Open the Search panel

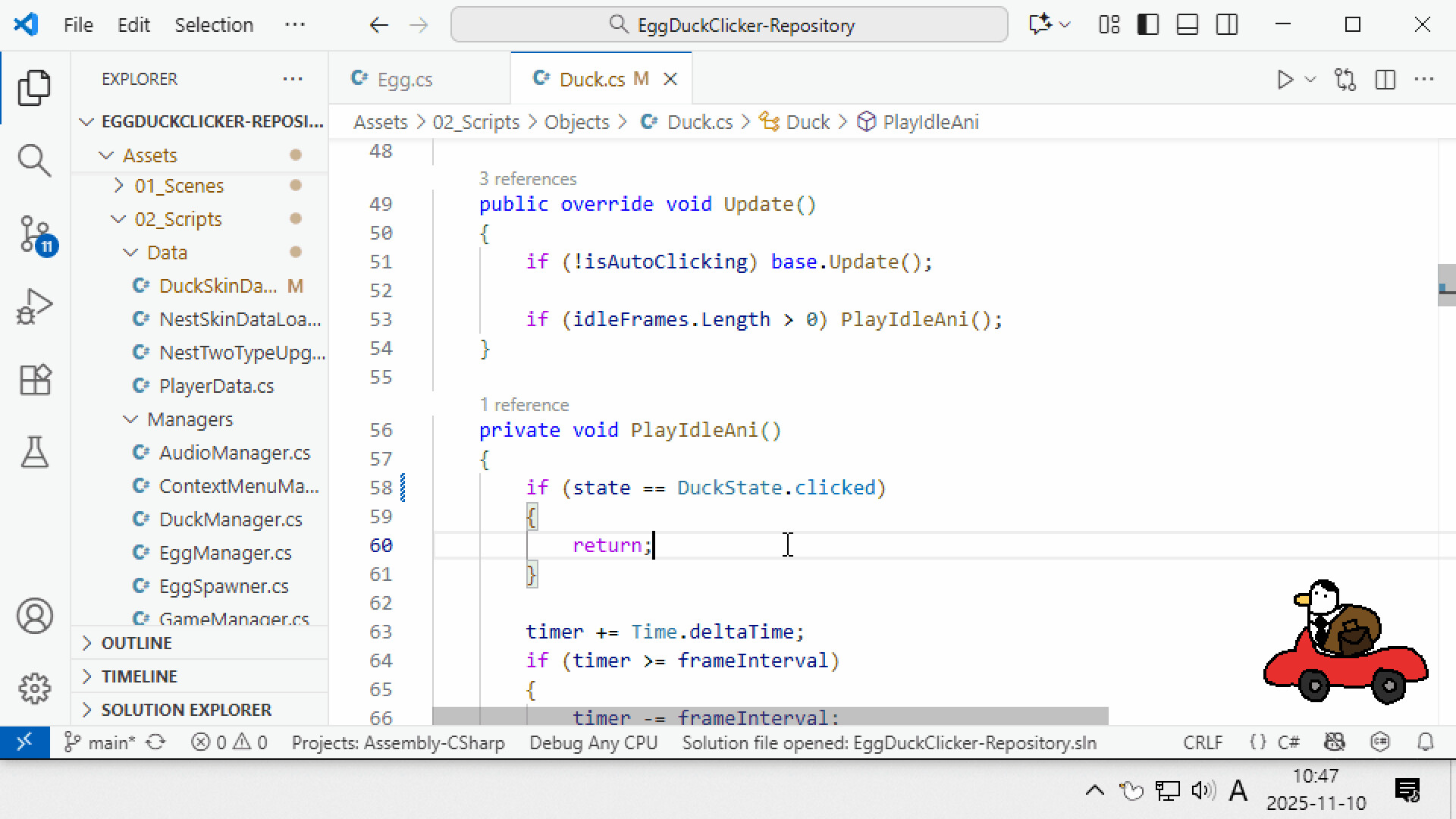tap(34, 159)
